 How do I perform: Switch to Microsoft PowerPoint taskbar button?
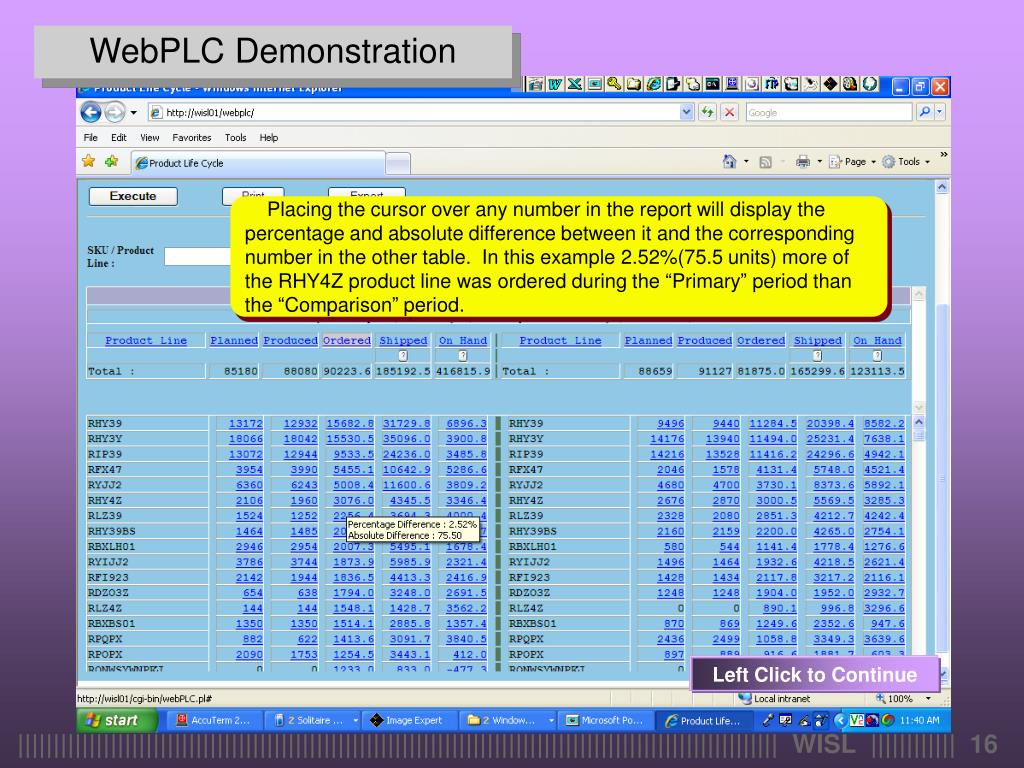point(605,720)
